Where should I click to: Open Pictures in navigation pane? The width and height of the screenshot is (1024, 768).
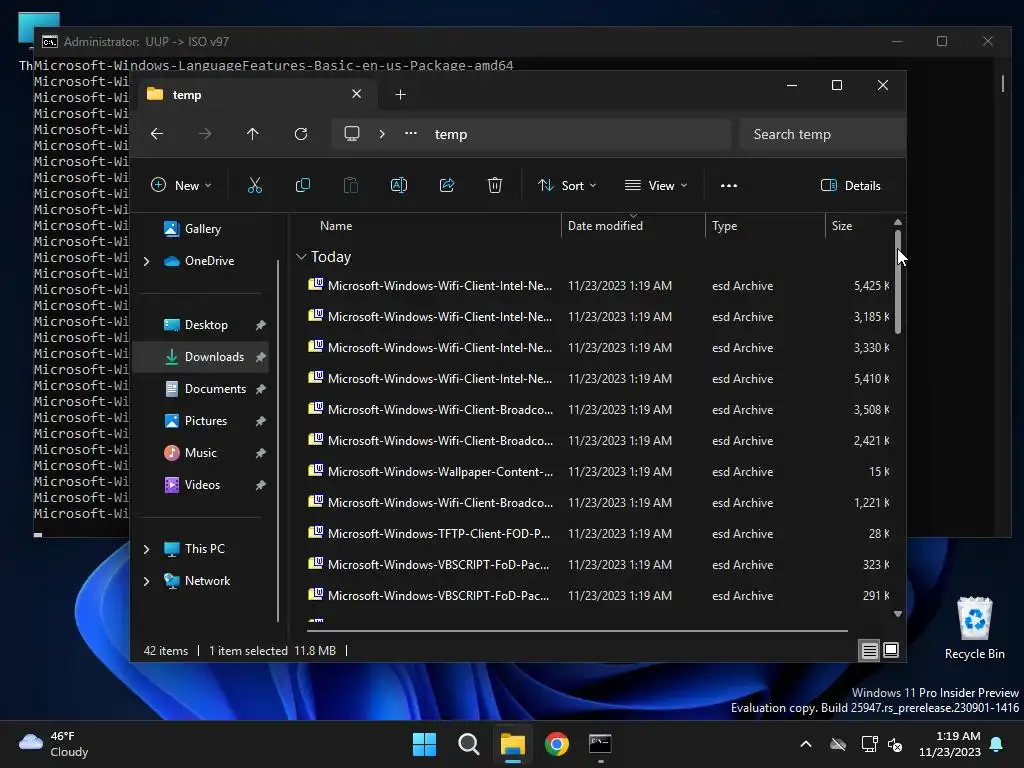coord(205,421)
